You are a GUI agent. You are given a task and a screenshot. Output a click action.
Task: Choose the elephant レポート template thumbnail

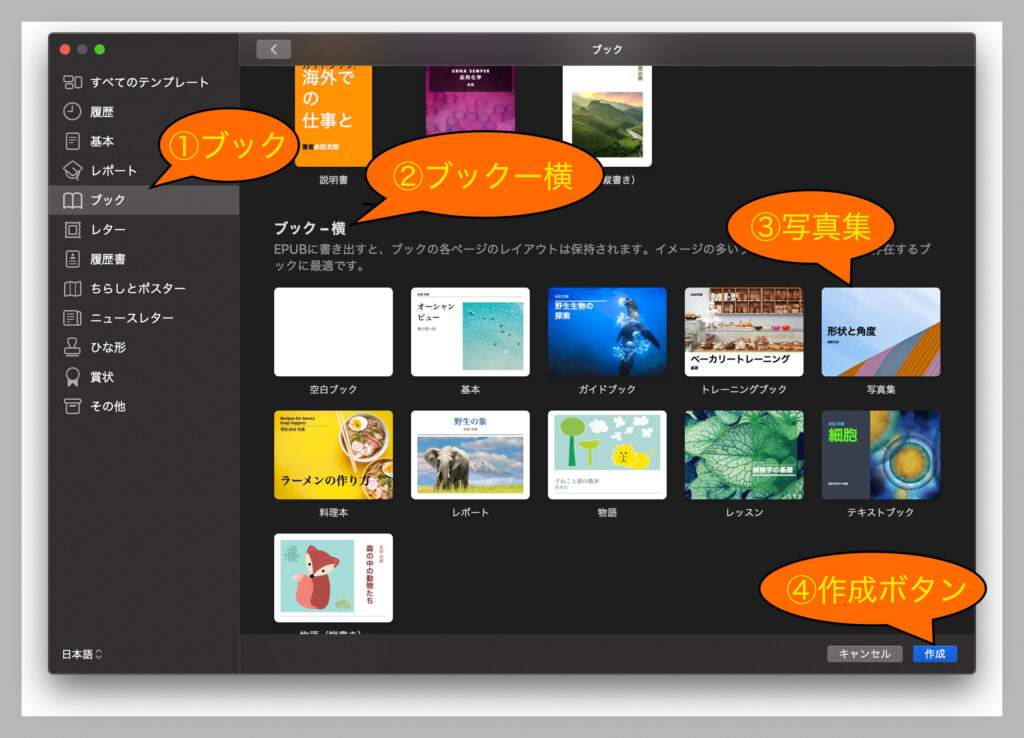pos(470,455)
